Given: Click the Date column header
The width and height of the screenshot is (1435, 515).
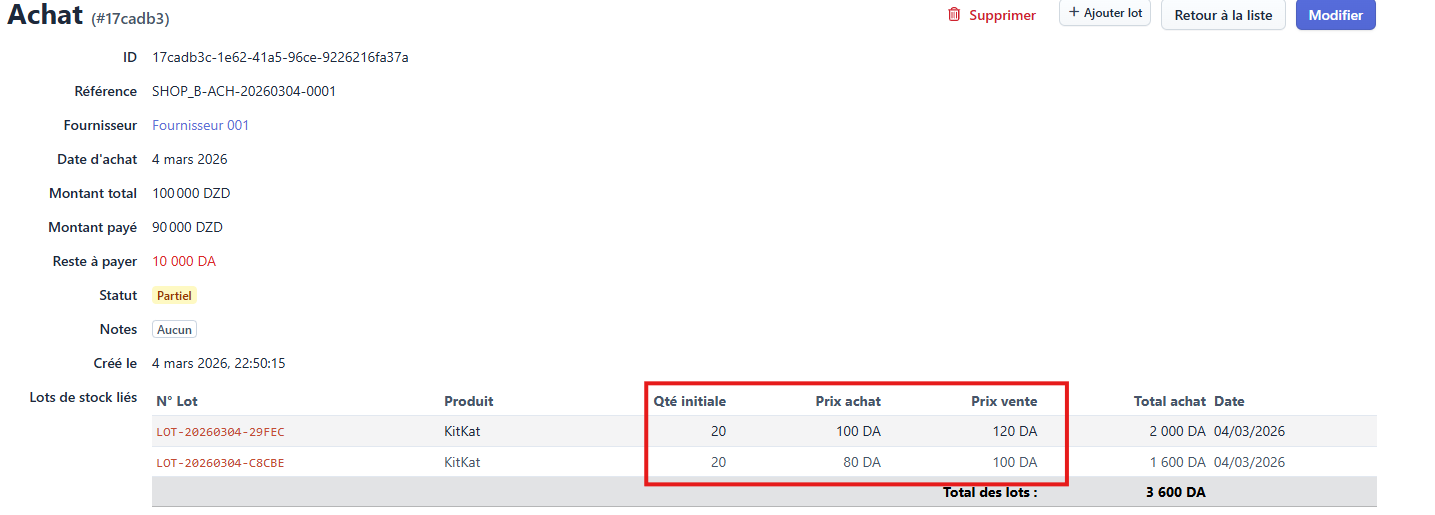Looking at the screenshot, I should click(x=1229, y=401).
